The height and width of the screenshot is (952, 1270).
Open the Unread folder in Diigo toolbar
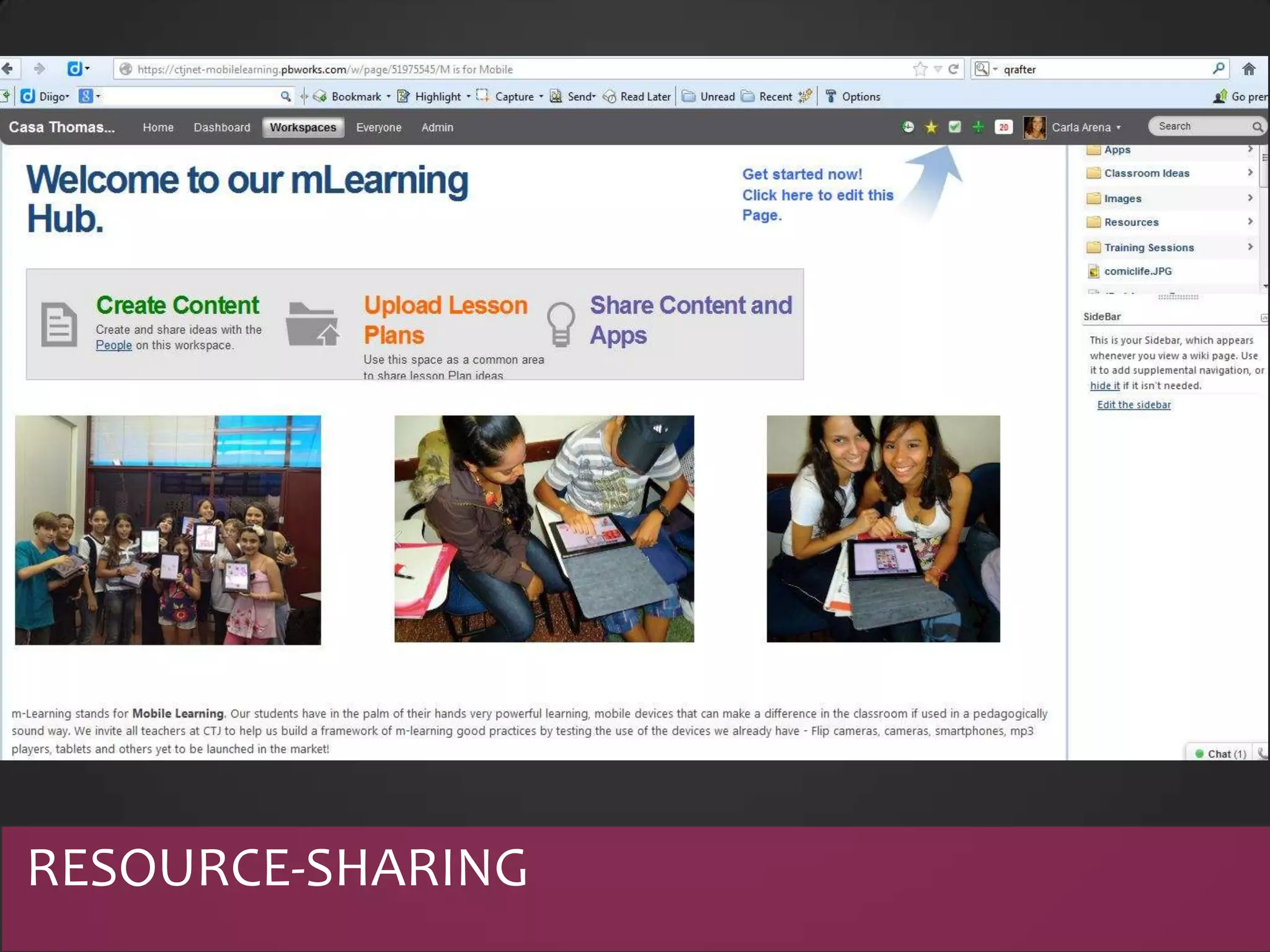[x=708, y=96]
